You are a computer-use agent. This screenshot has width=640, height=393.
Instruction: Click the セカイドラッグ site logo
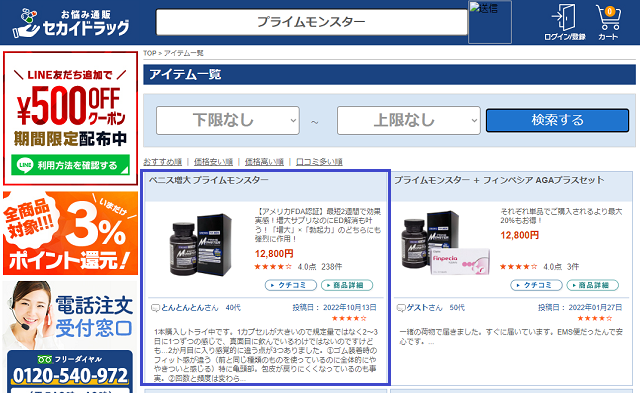tap(71, 23)
